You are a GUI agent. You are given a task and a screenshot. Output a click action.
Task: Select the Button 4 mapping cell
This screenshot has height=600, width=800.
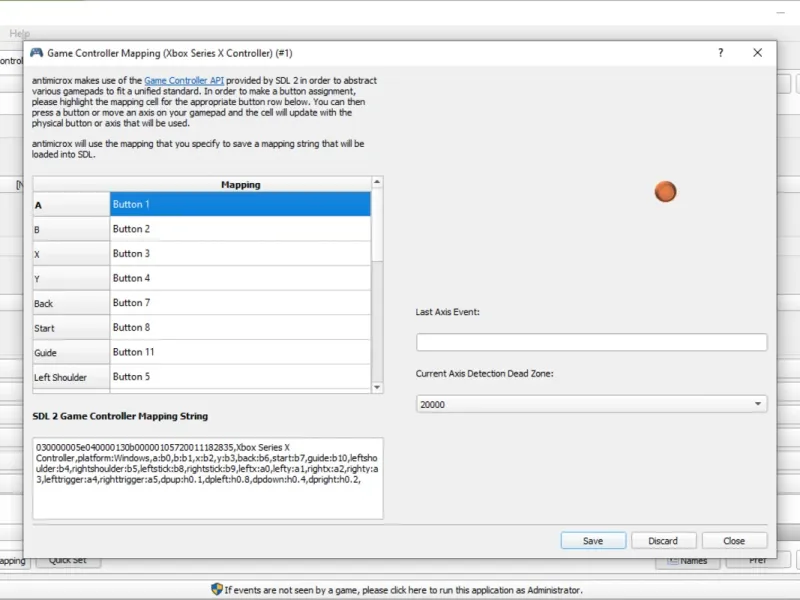pyautogui.click(x=240, y=278)
